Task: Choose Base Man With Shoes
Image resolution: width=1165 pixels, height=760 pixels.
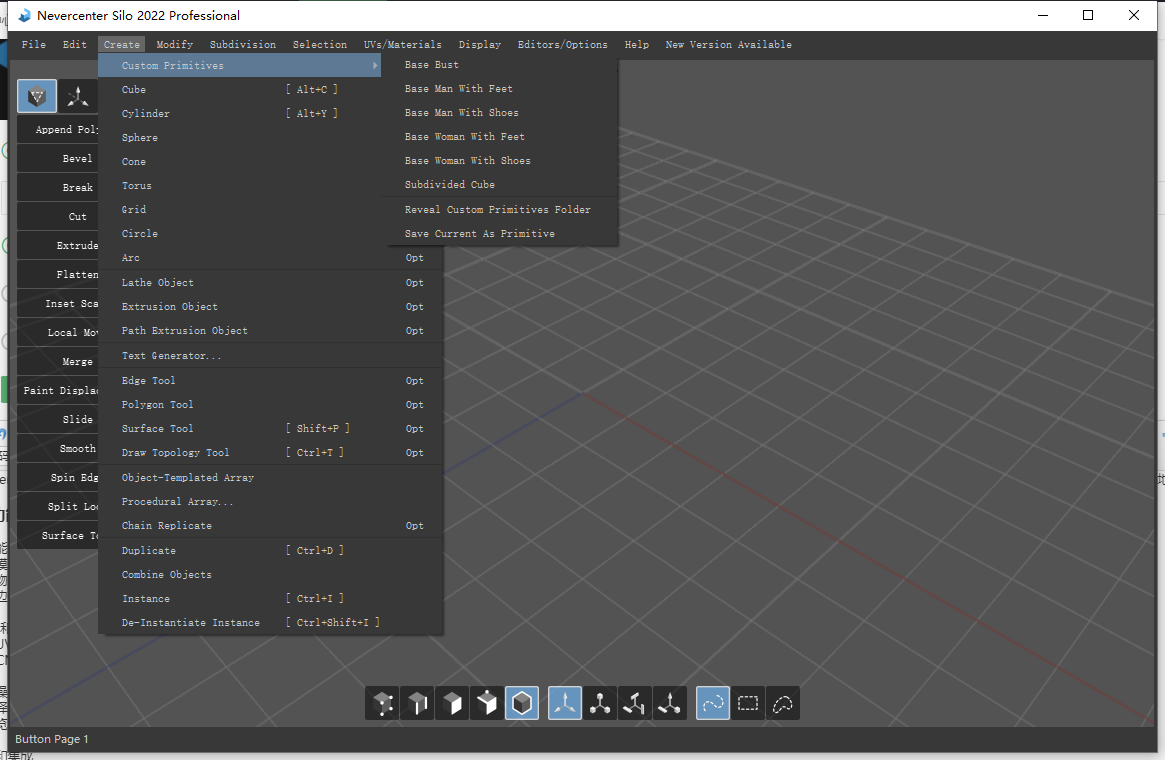Action: click(498, 112)
